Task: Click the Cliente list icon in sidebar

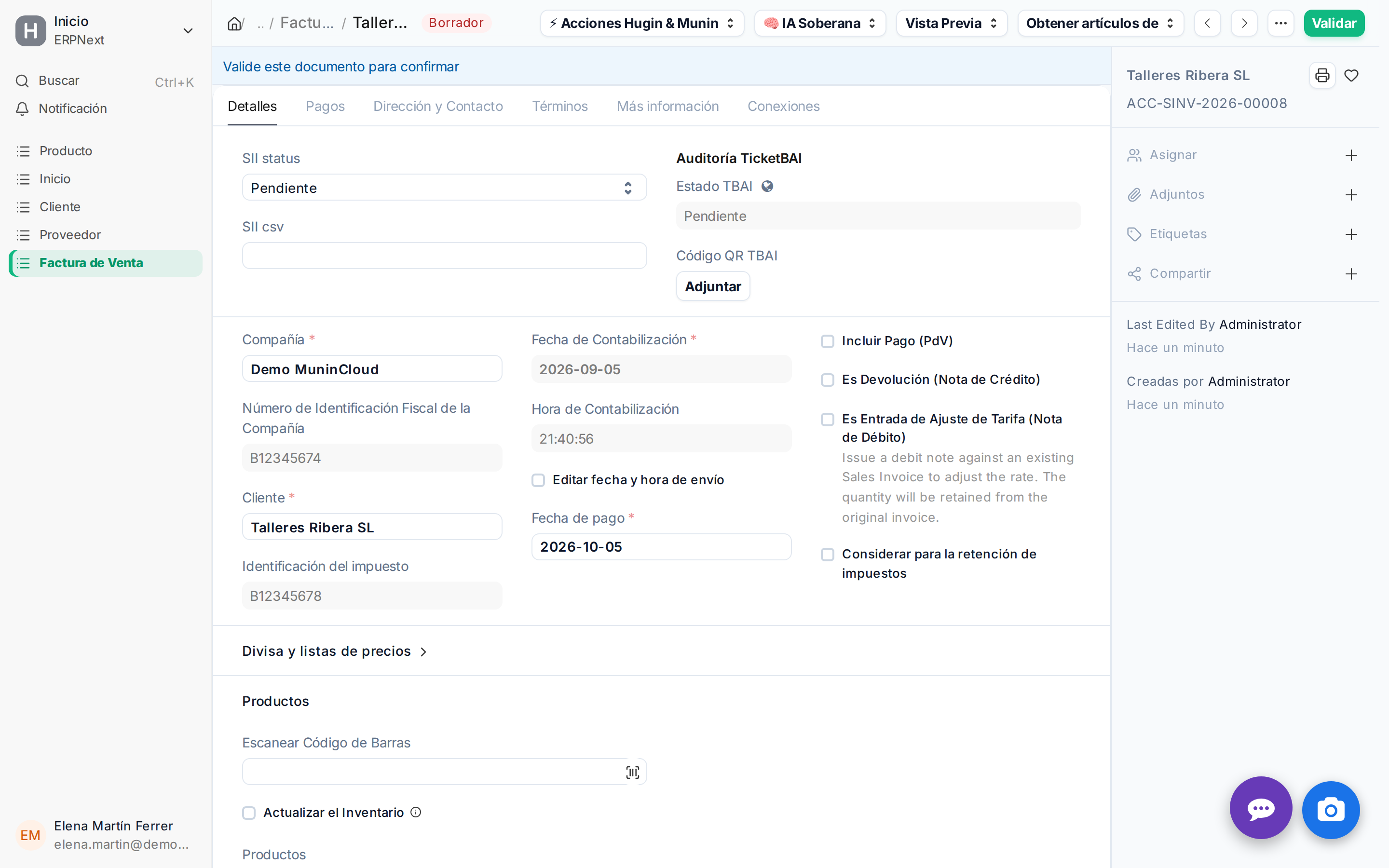Action: [23, 207]
